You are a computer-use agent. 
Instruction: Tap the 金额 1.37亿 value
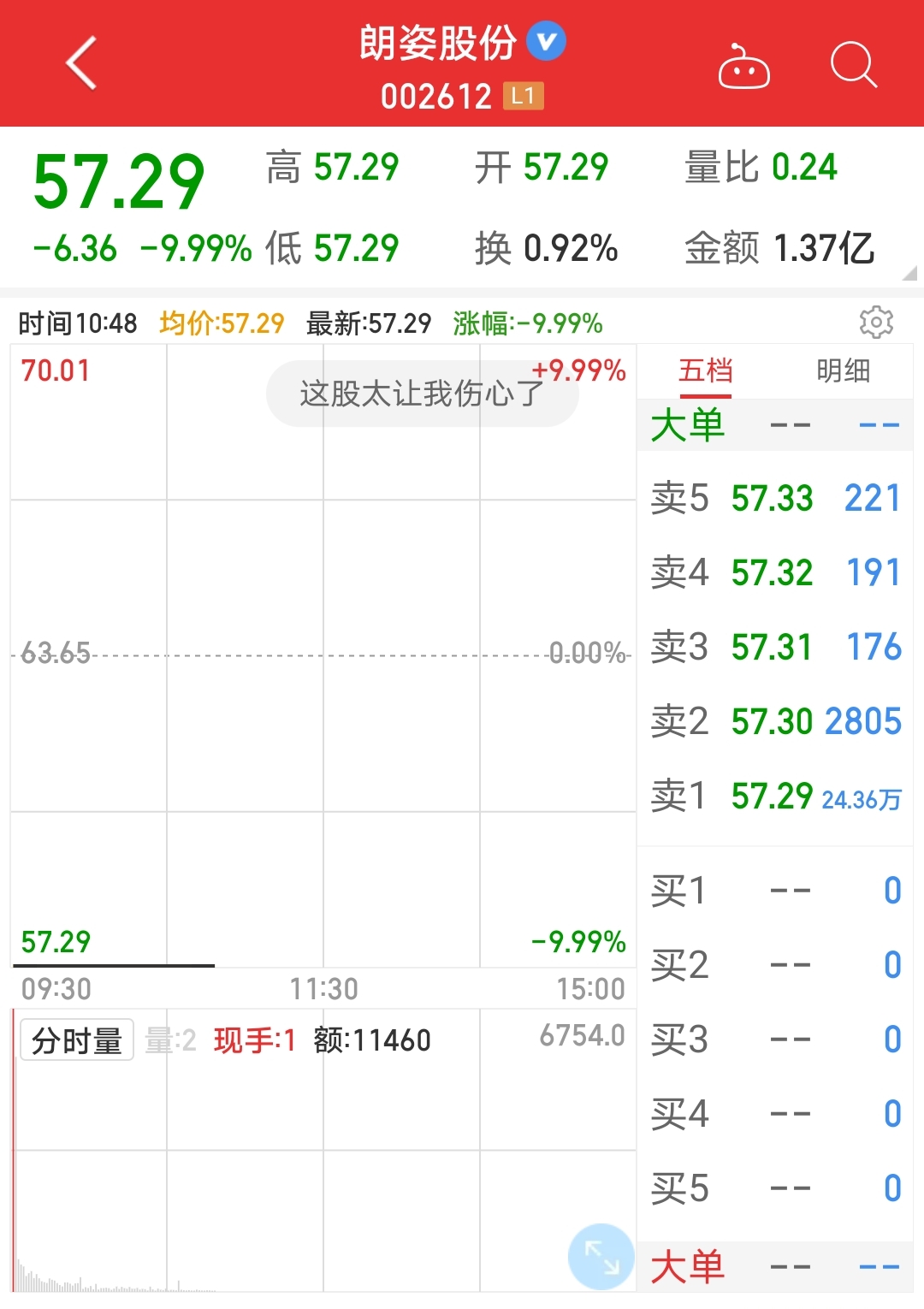pyautogui.click(x=779, y=249)
